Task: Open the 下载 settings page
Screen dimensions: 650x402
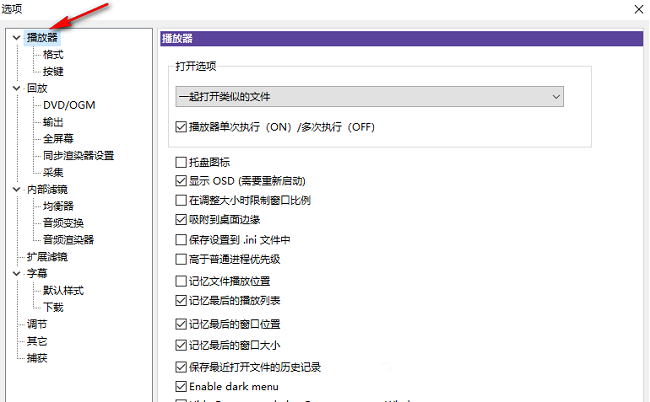Action: (x=53, y=308)
